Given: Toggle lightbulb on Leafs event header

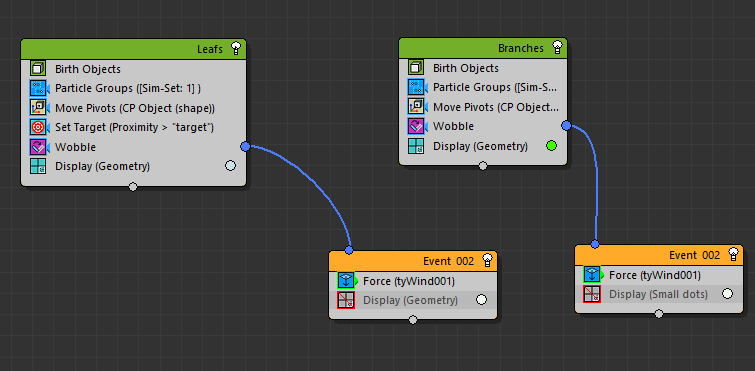Looking at the screenshot, I should pos(235,48).
